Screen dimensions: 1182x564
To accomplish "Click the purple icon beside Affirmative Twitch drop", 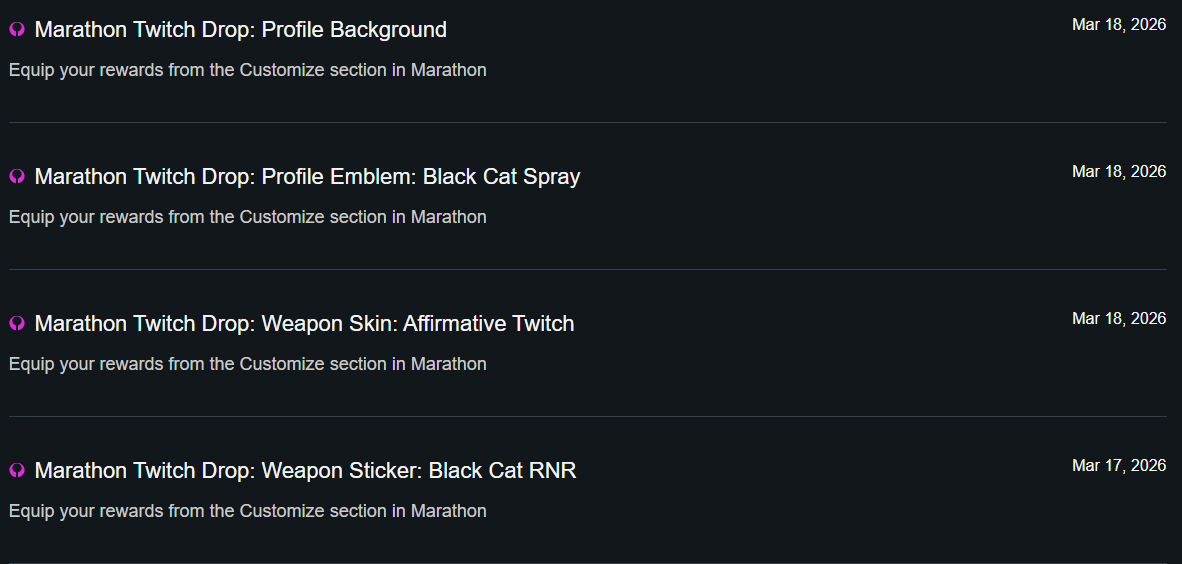I will (17, 324).
